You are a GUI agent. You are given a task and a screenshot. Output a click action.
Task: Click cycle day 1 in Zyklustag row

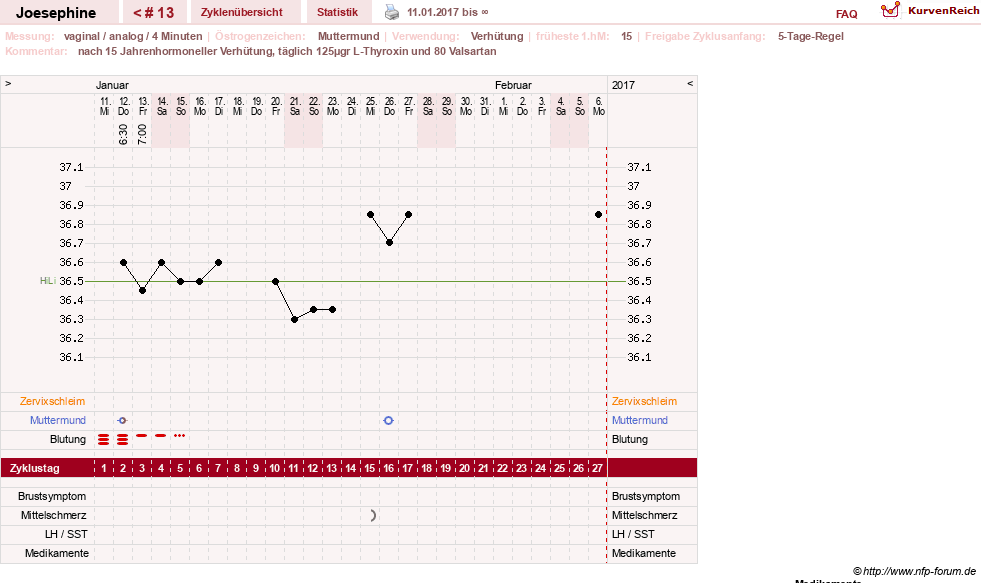point(104,468)
